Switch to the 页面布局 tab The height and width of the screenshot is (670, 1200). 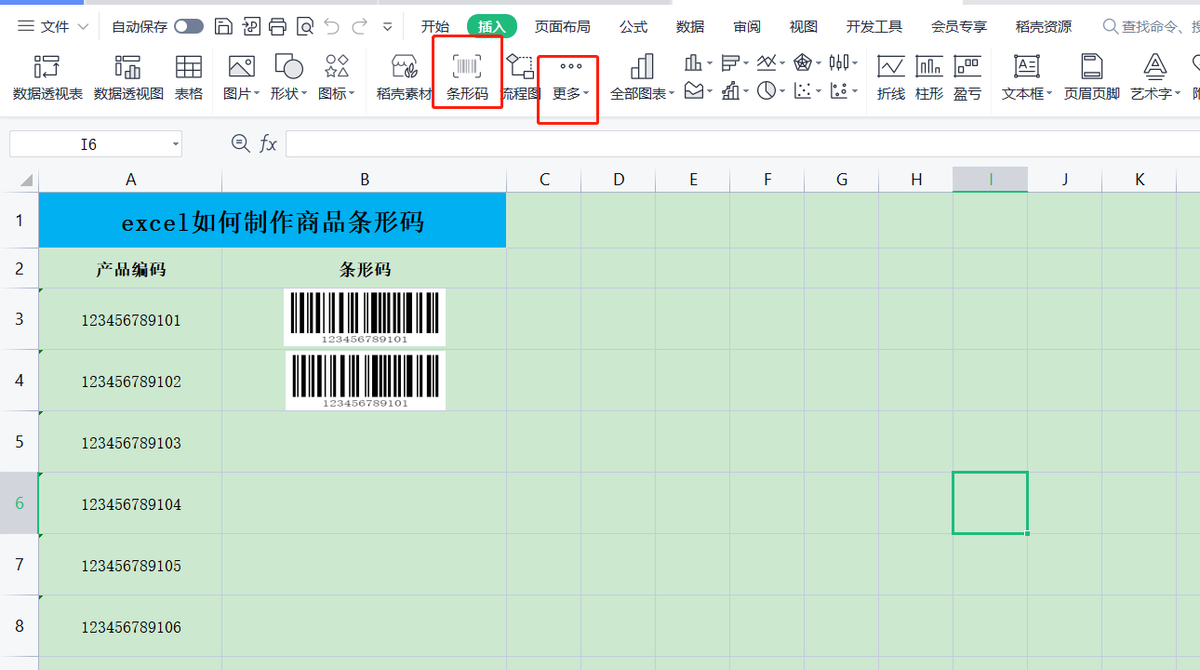pos(562,27)
